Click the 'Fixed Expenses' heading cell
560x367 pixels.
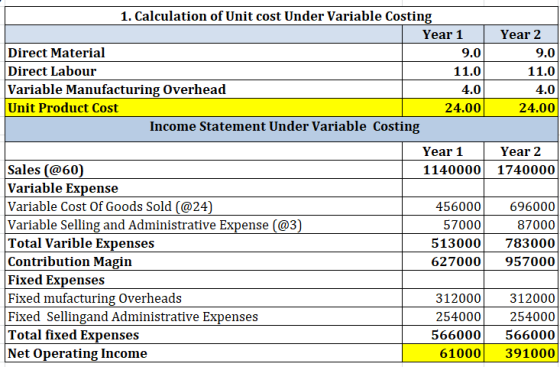pos(204,280)
